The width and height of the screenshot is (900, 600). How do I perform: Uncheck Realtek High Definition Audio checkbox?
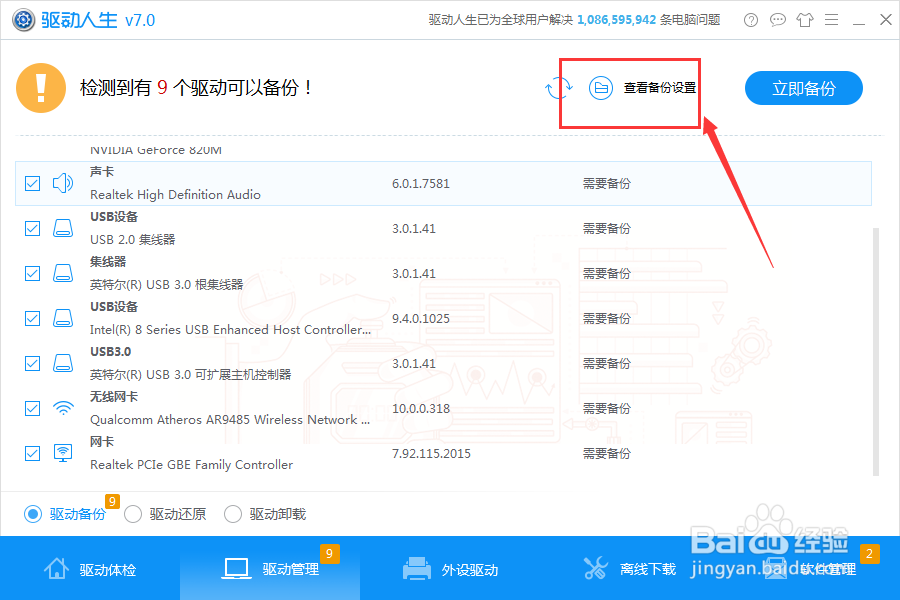(x=33, y=183)
